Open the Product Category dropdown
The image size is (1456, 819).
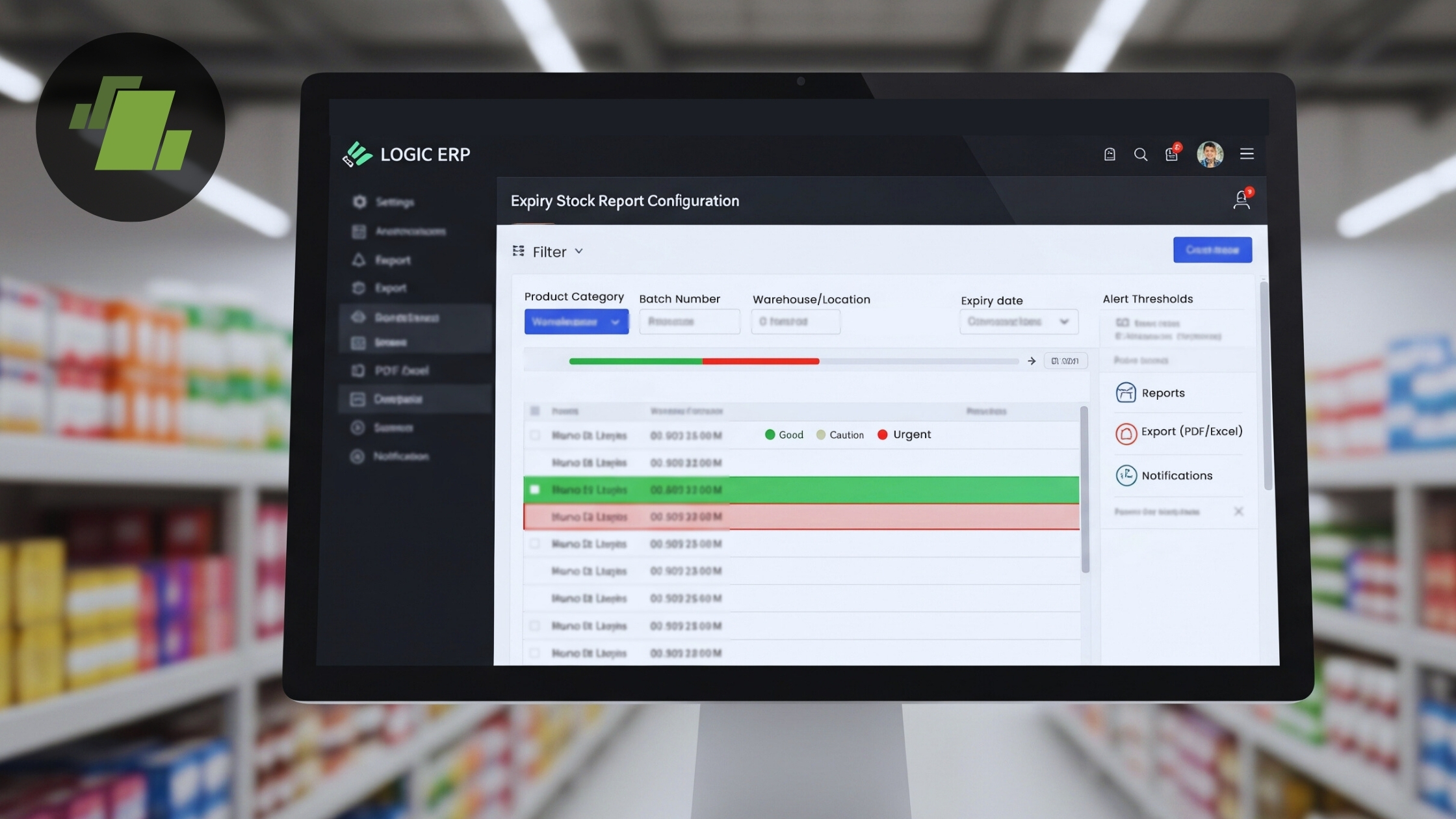(x=576, y=321)
